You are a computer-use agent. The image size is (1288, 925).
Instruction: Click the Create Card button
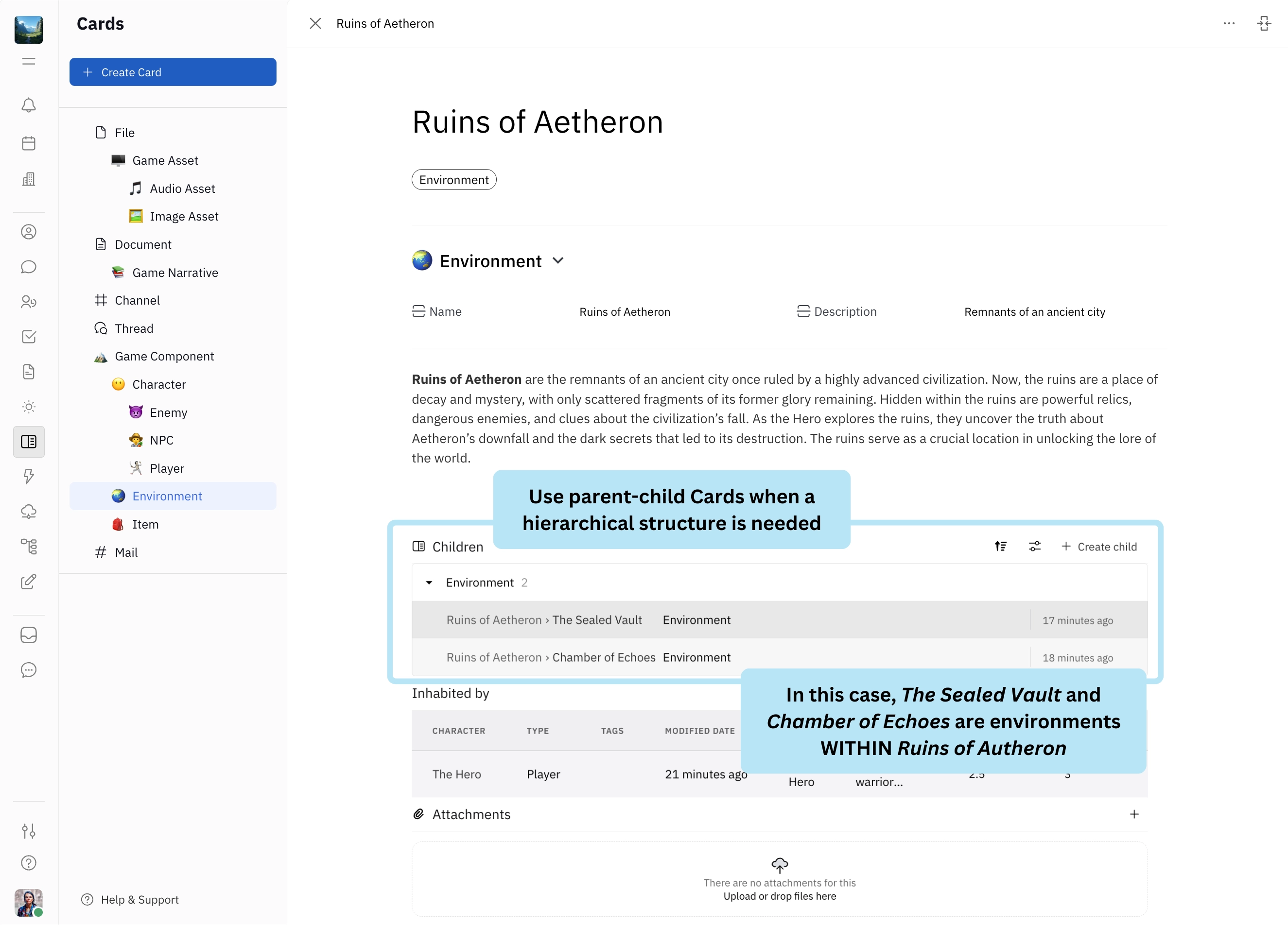click(x=173, y=72)
